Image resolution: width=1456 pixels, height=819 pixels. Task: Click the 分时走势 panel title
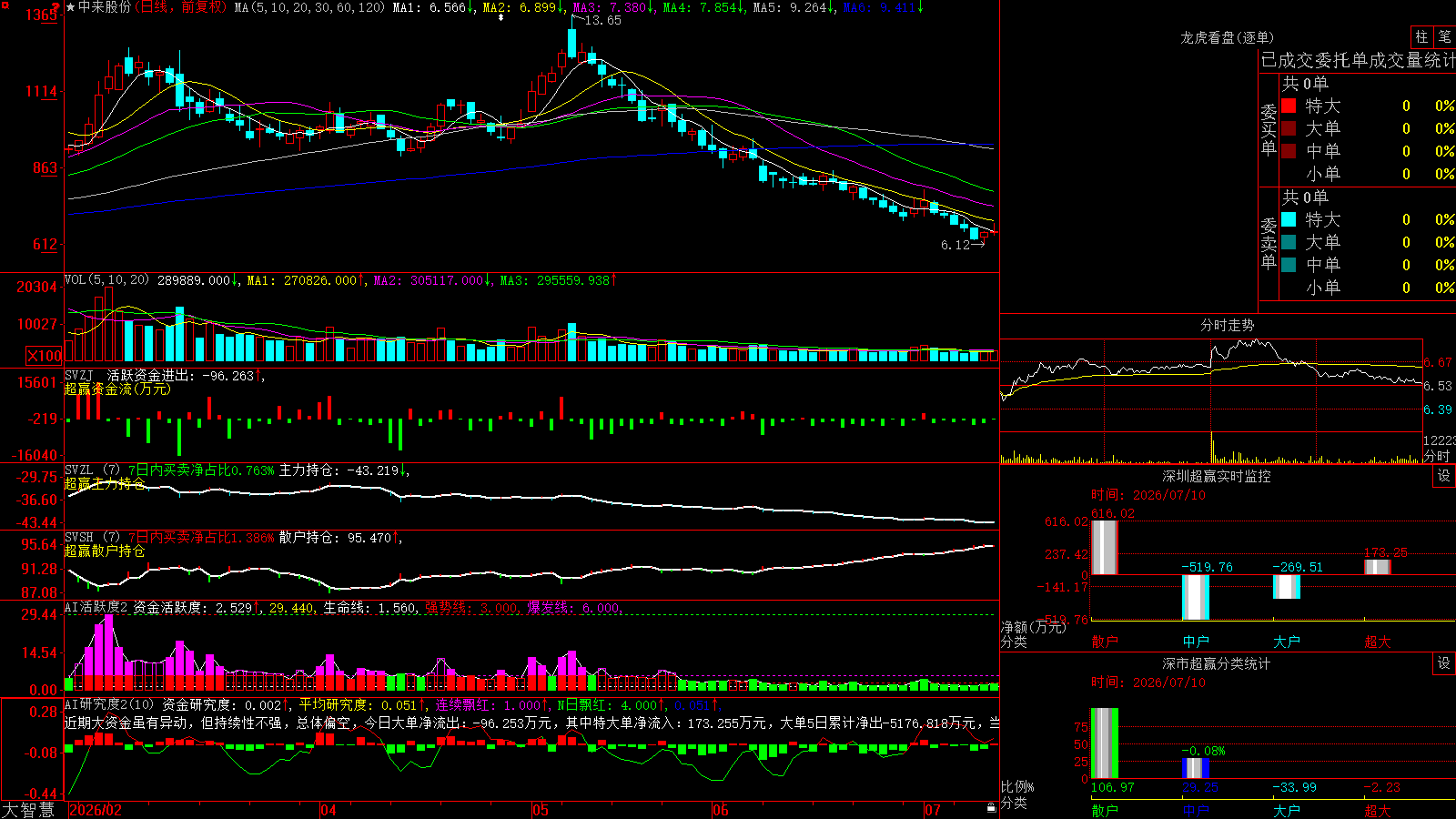tap(1228, 325)
